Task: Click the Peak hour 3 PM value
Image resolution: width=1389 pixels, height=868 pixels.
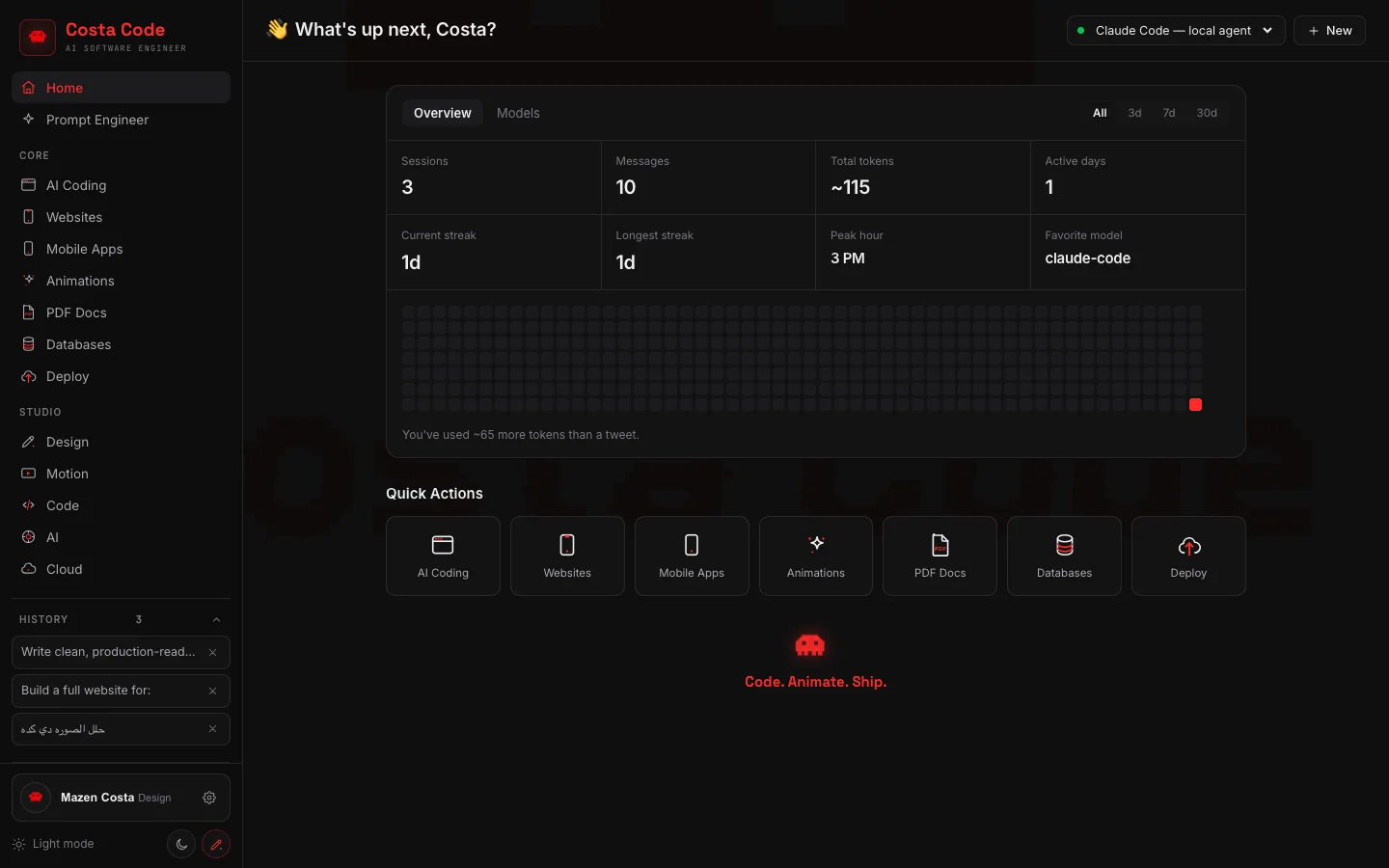Action: [x=848, y=258]
